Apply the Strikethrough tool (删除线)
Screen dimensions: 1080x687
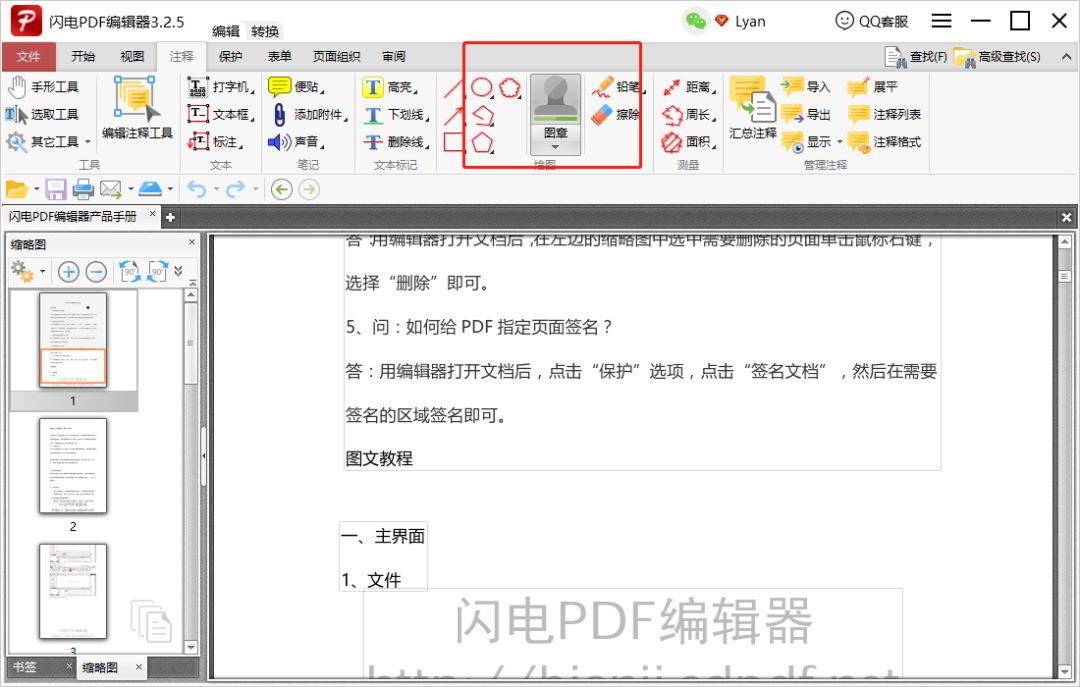click(x=396, y=142)
